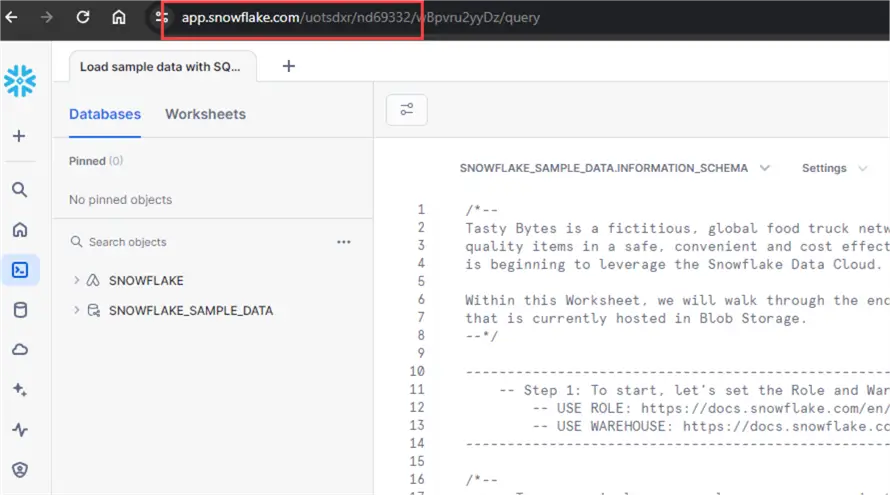The height and width of the screenshot is (495, 890).
Task: Click the 'Within this Worksheet' comment line
Action: click(677, 300)
